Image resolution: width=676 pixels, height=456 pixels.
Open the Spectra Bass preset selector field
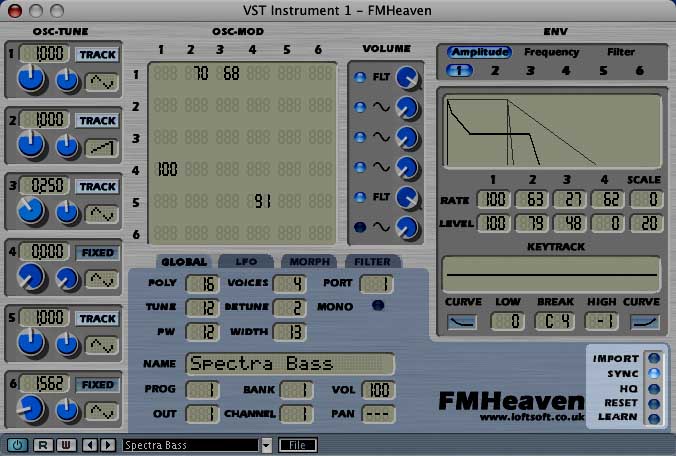click(x=191, y=445)
